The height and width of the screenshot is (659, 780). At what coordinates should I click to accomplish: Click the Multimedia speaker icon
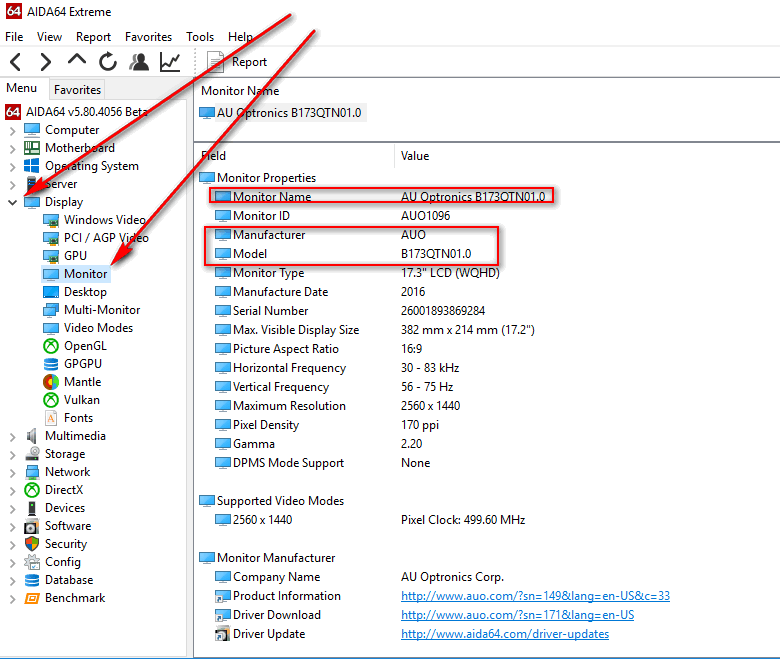pyautogui.click(x=32, y=436)
